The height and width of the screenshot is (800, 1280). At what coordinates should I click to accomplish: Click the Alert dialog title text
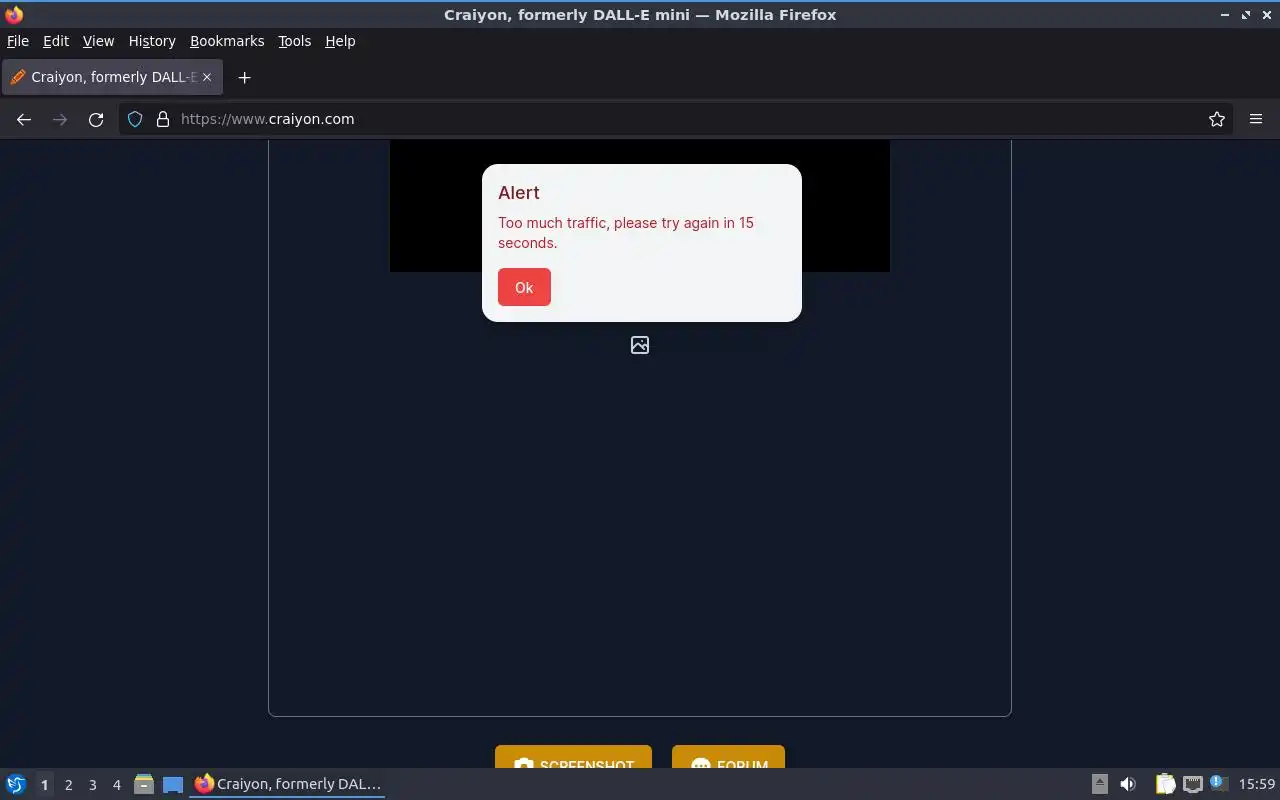pyautogui.click(x=519, y=193)
